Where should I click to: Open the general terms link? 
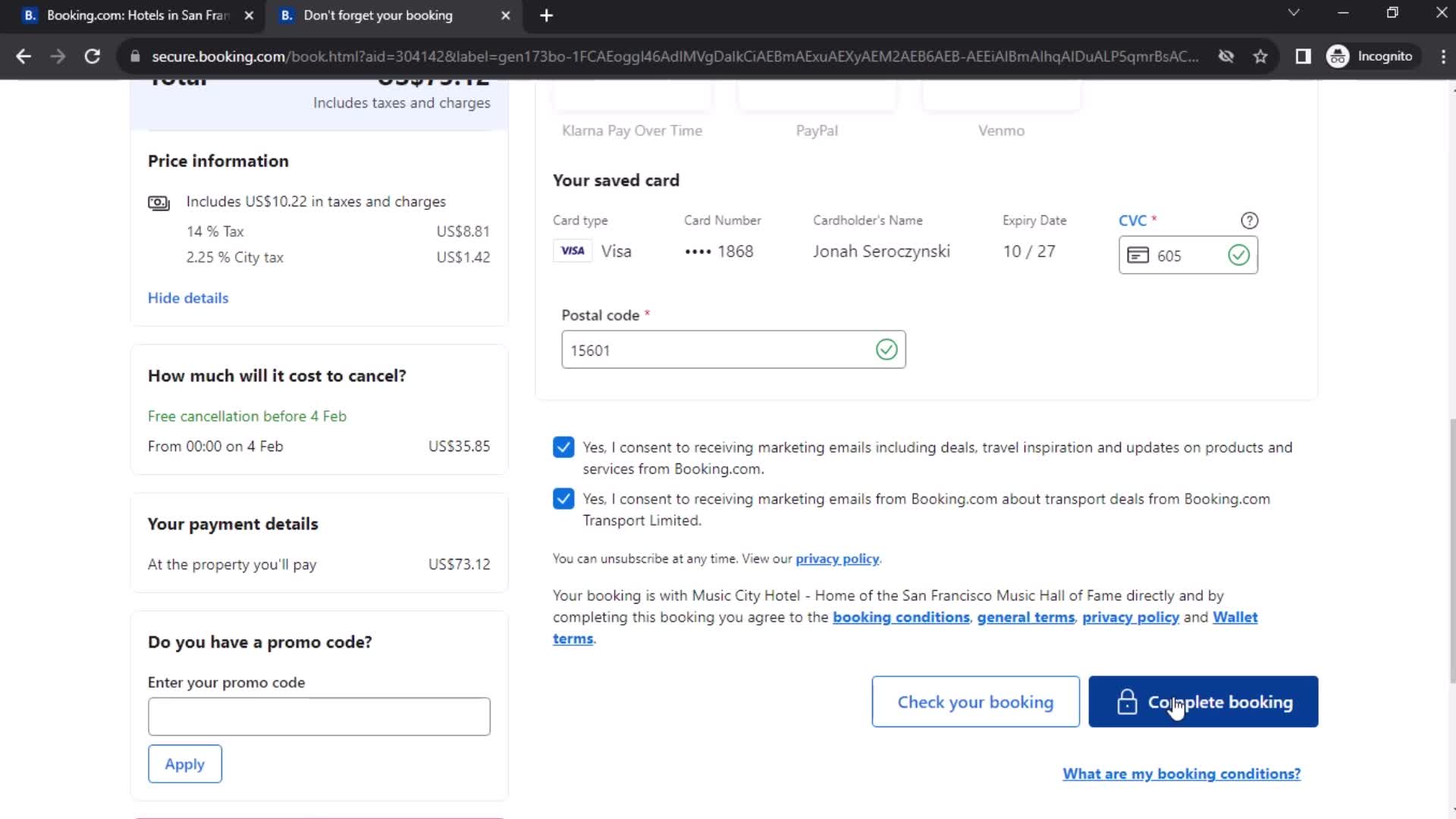1025,617
